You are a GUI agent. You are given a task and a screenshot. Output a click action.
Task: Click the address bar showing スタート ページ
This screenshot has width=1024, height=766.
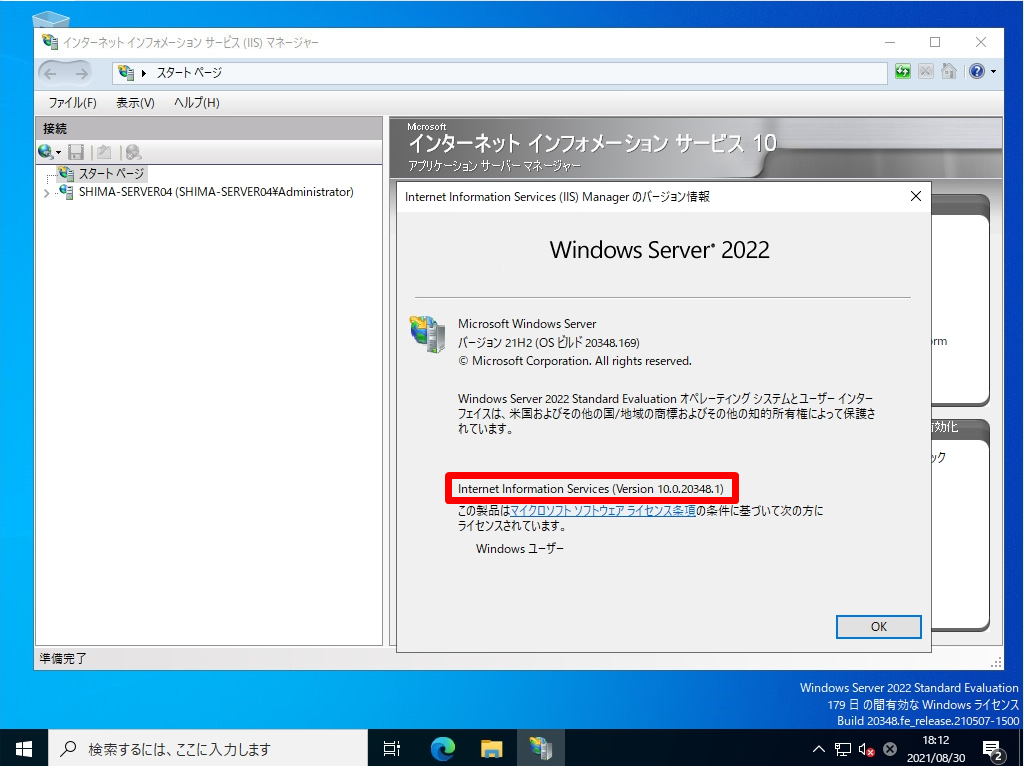tap(500, 72)
